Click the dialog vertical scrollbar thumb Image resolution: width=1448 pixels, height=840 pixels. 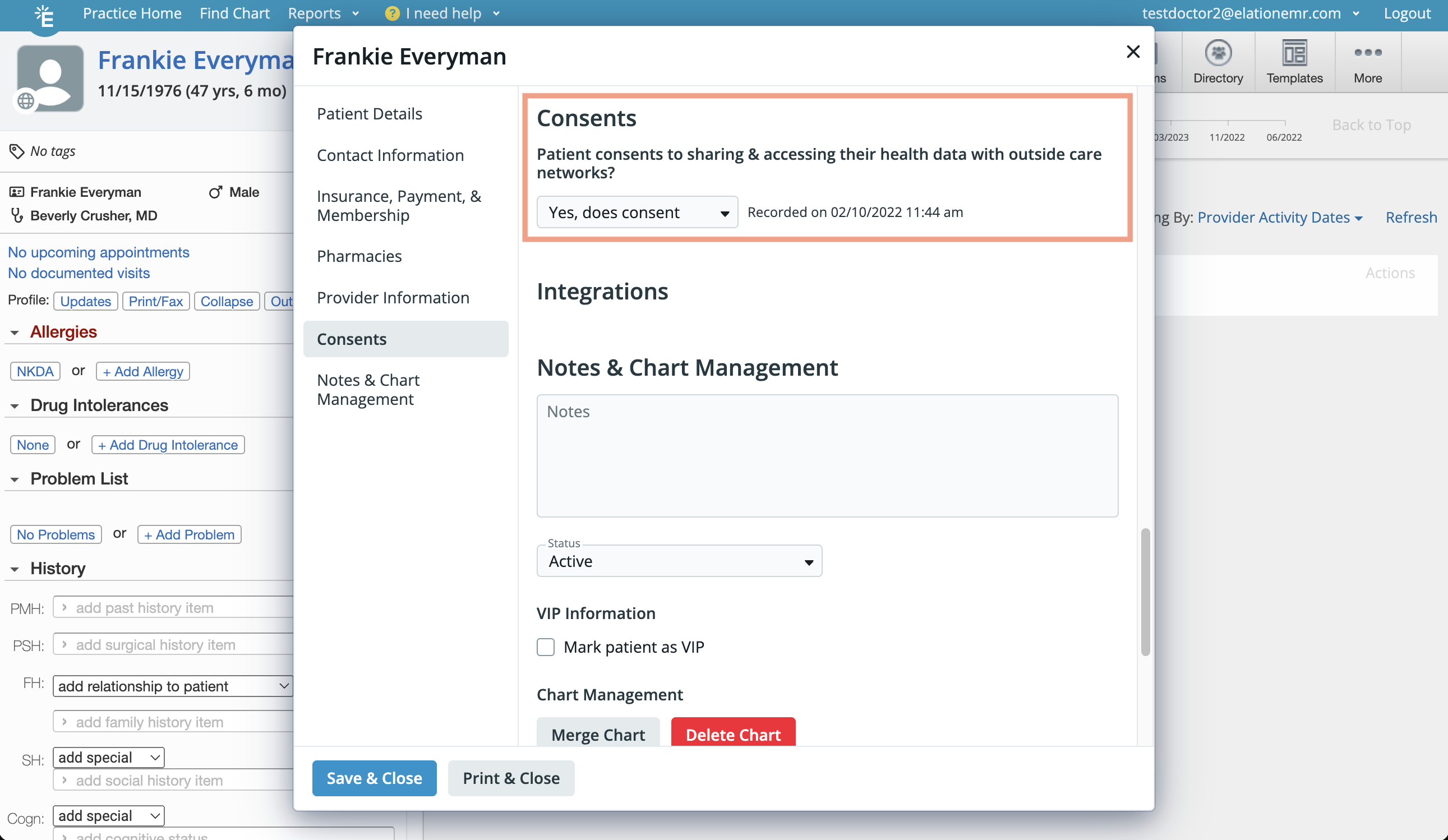click(x=1145, y=592)
